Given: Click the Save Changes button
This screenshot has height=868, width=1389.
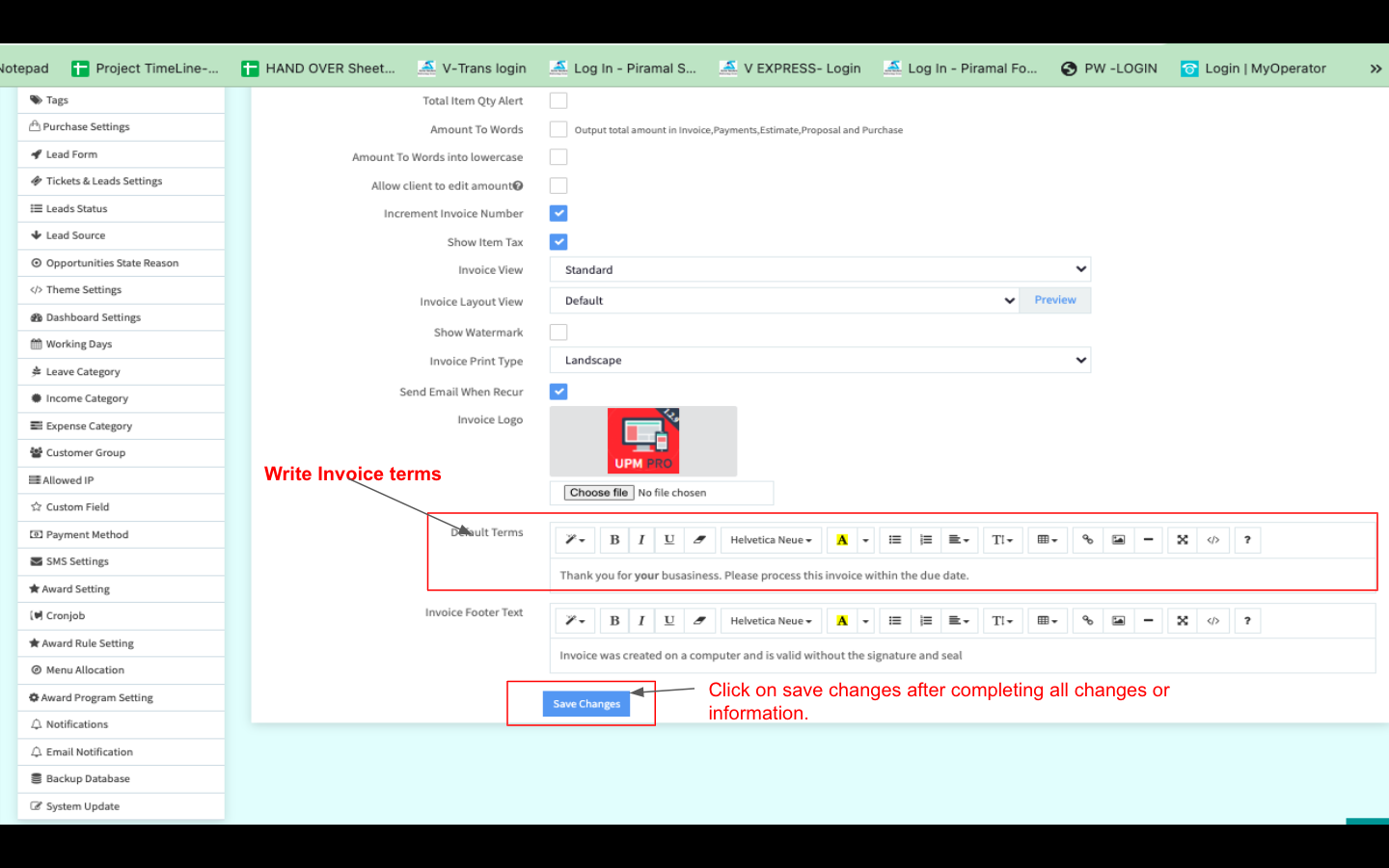Looking at the screenshot, I should click(586, 704).
